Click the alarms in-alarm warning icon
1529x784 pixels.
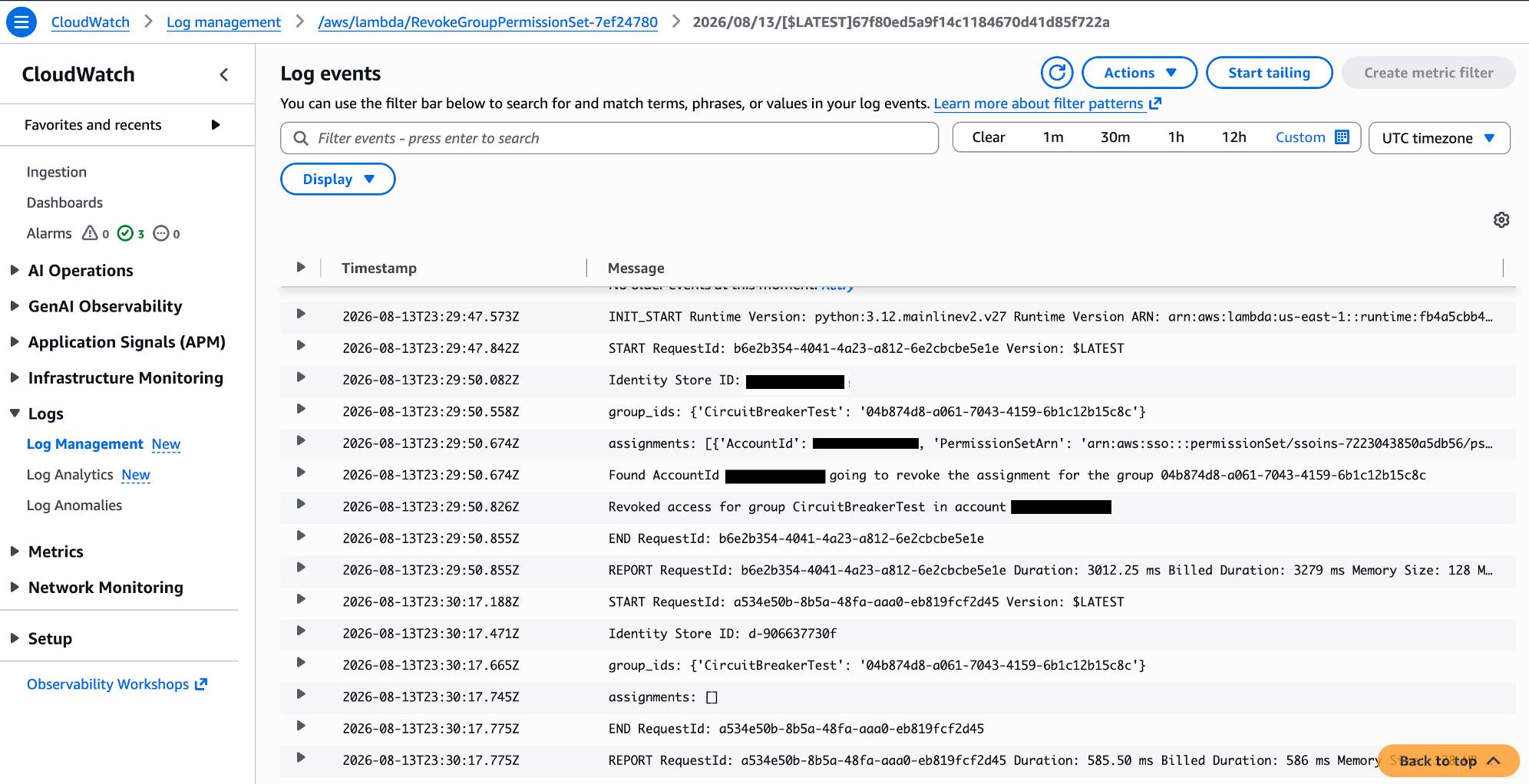[90, 233]
